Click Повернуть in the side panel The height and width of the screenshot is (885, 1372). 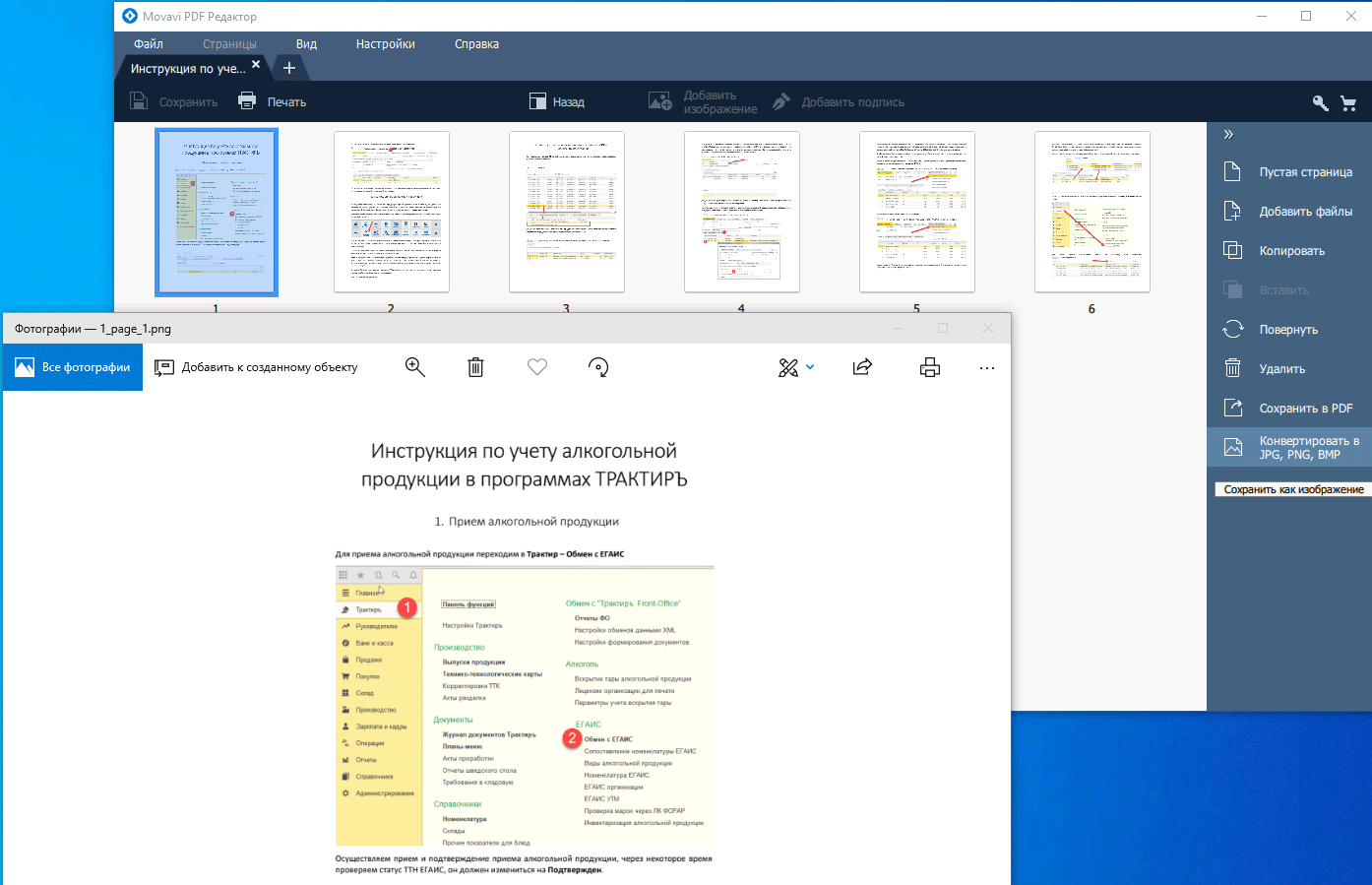[1287, 330]
